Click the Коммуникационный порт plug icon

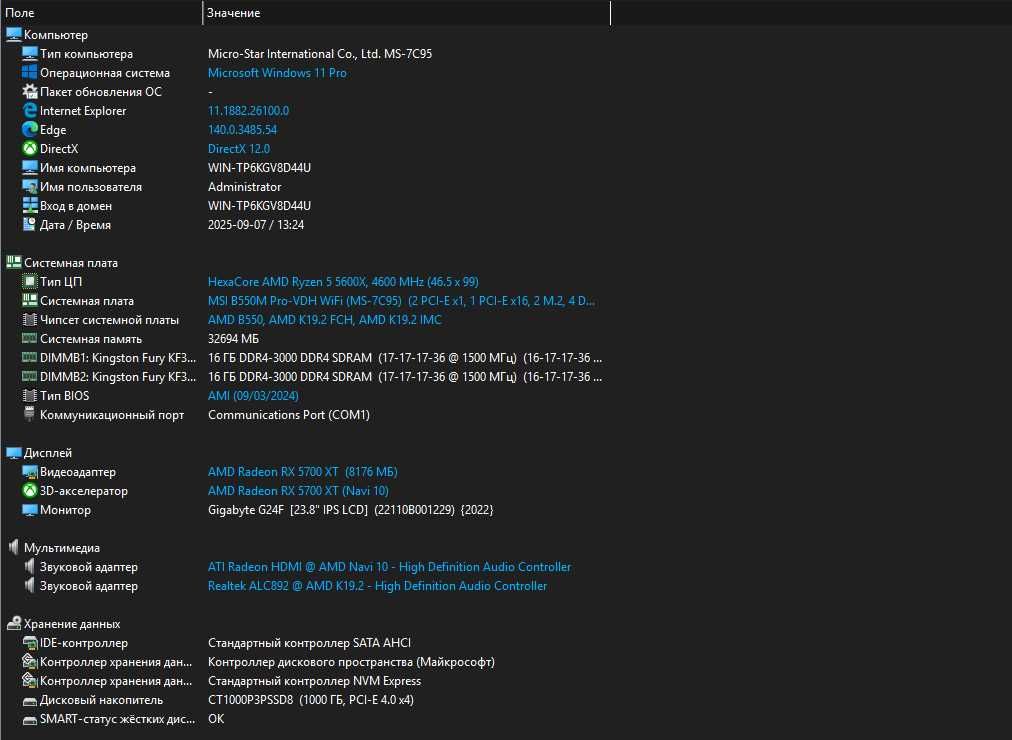click(x=30, y=414)
